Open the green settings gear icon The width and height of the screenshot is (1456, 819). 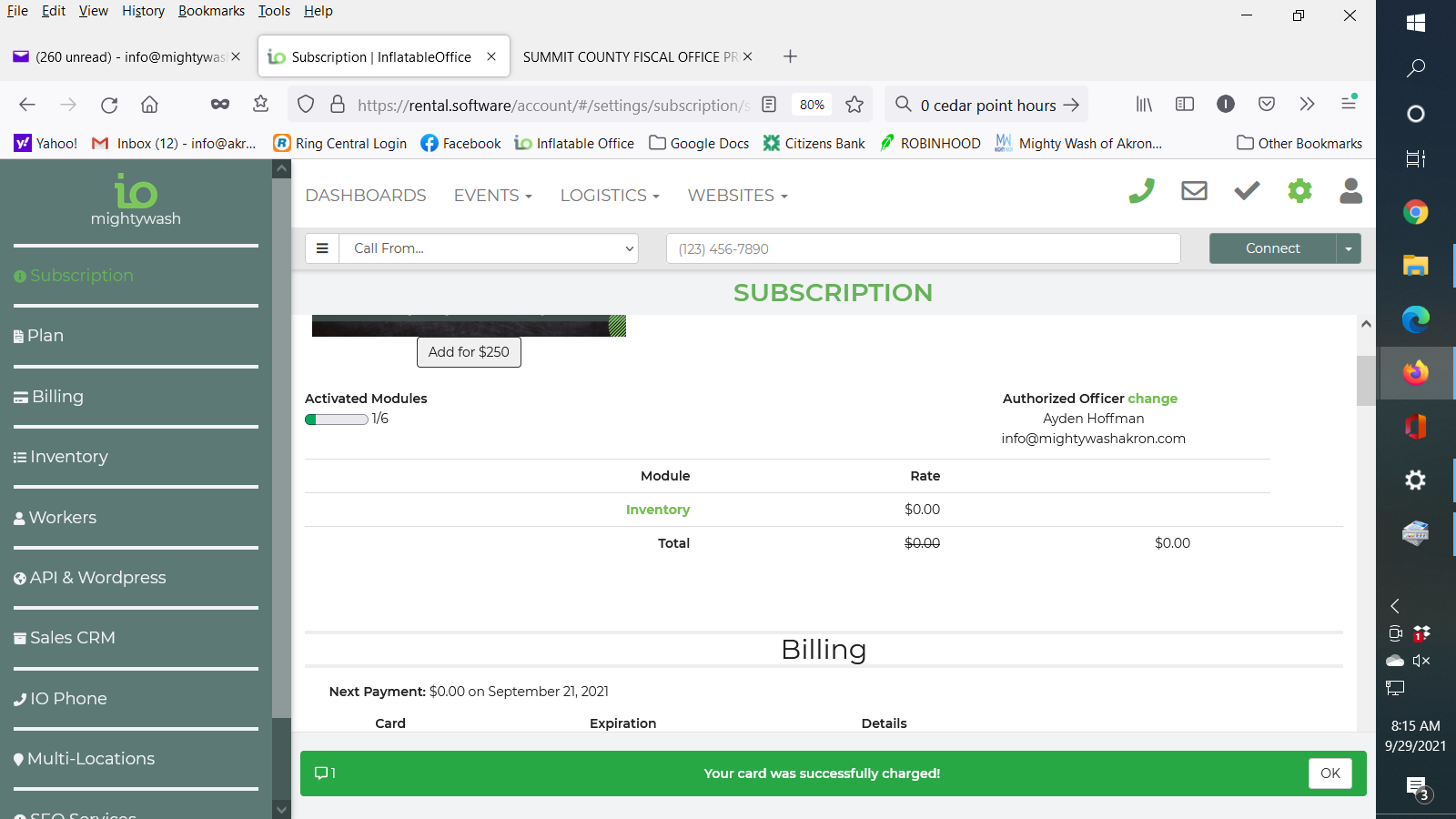click(1299, 191)
